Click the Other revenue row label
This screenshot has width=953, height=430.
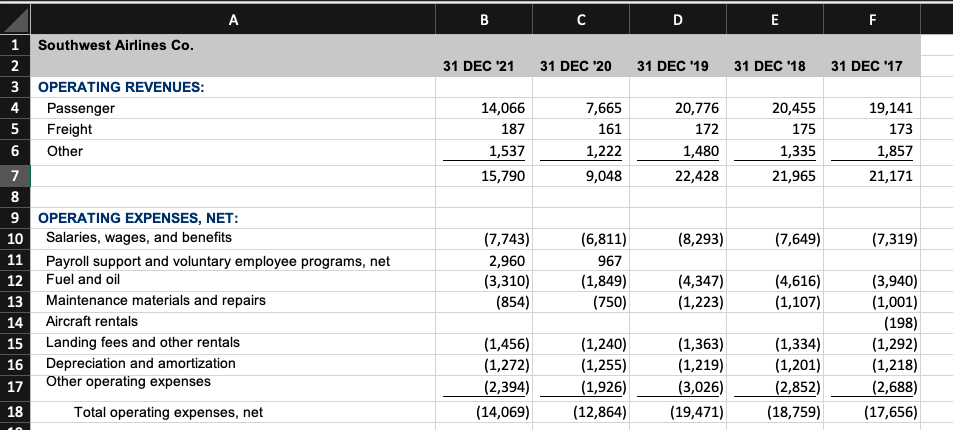[x=64, y=150]
